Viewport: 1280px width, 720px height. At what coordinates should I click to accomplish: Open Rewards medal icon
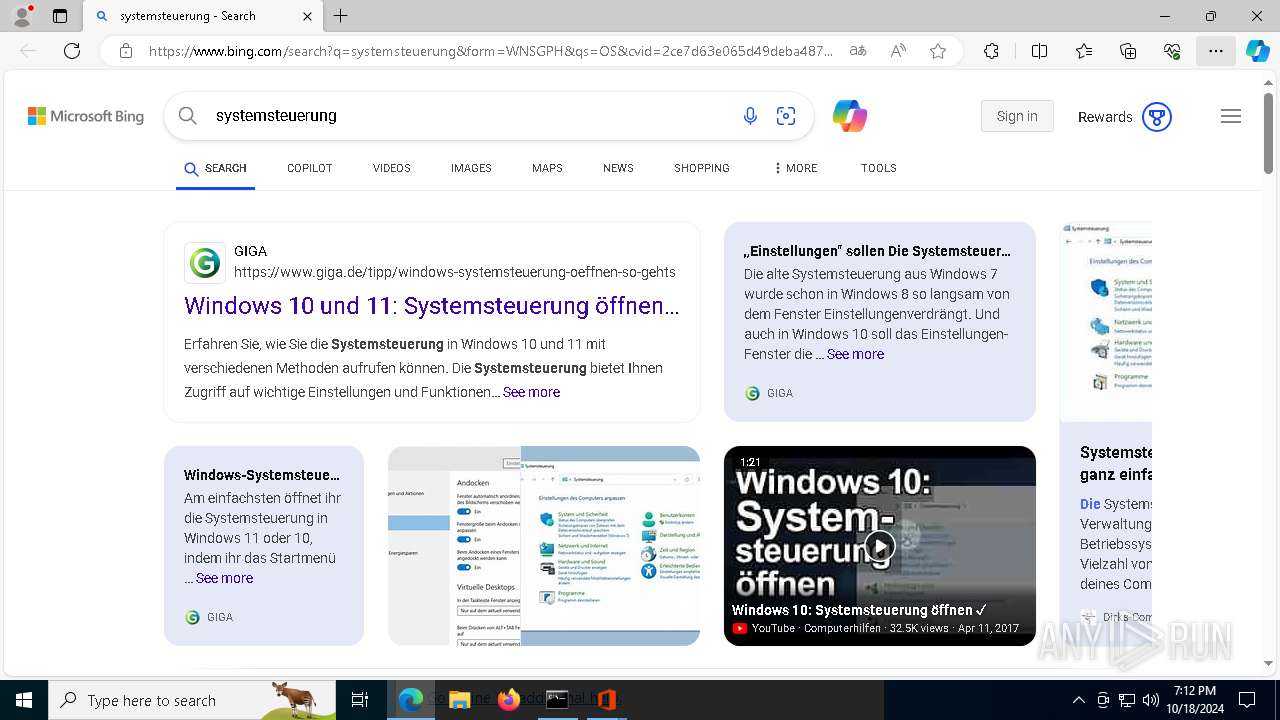(1157, 117)
